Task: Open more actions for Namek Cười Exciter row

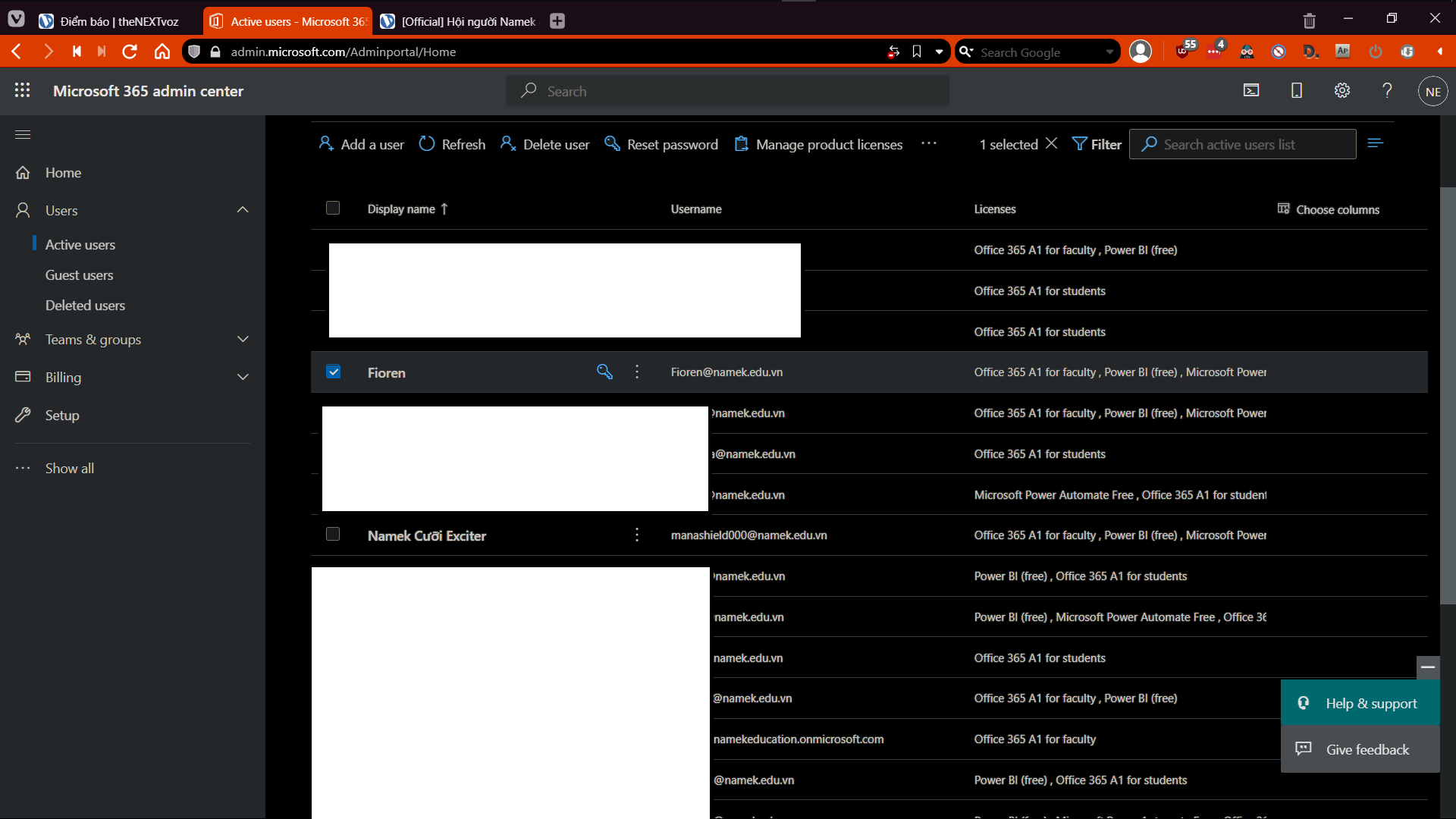Action: [637, 535]
